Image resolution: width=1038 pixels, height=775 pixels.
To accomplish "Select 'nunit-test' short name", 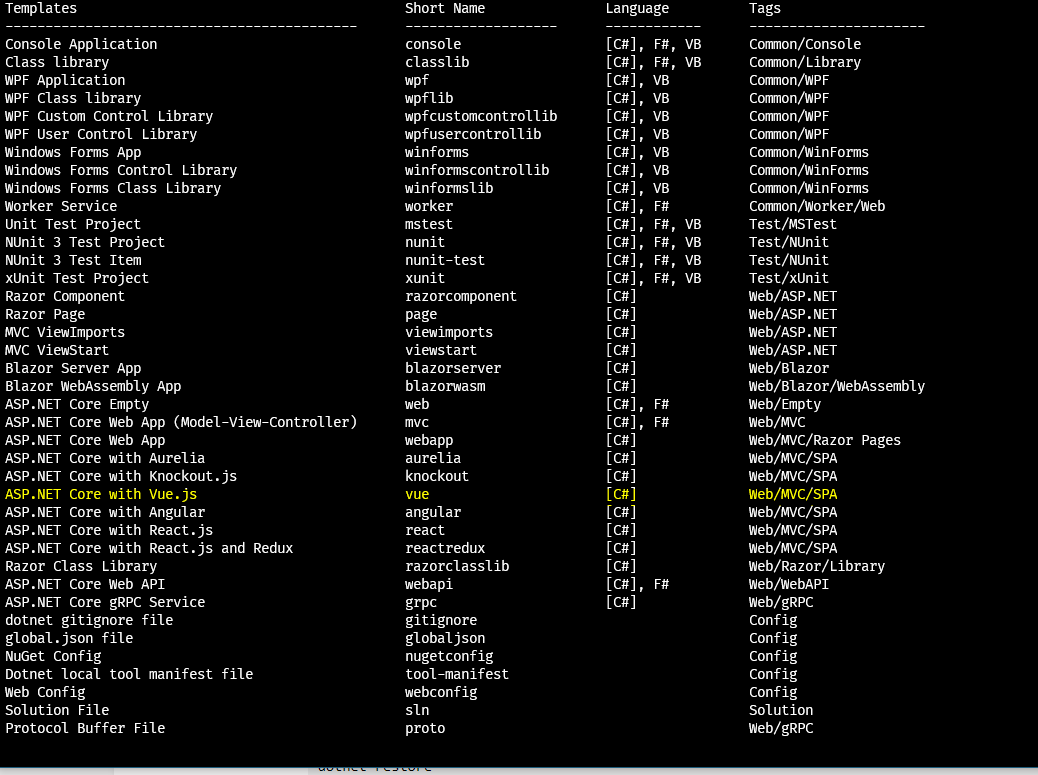I will point(445,260).
